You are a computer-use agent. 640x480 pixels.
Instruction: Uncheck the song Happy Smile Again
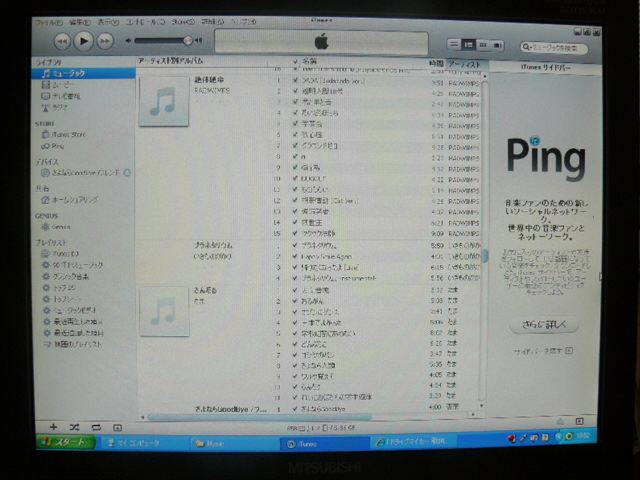(x=295, y=256)
